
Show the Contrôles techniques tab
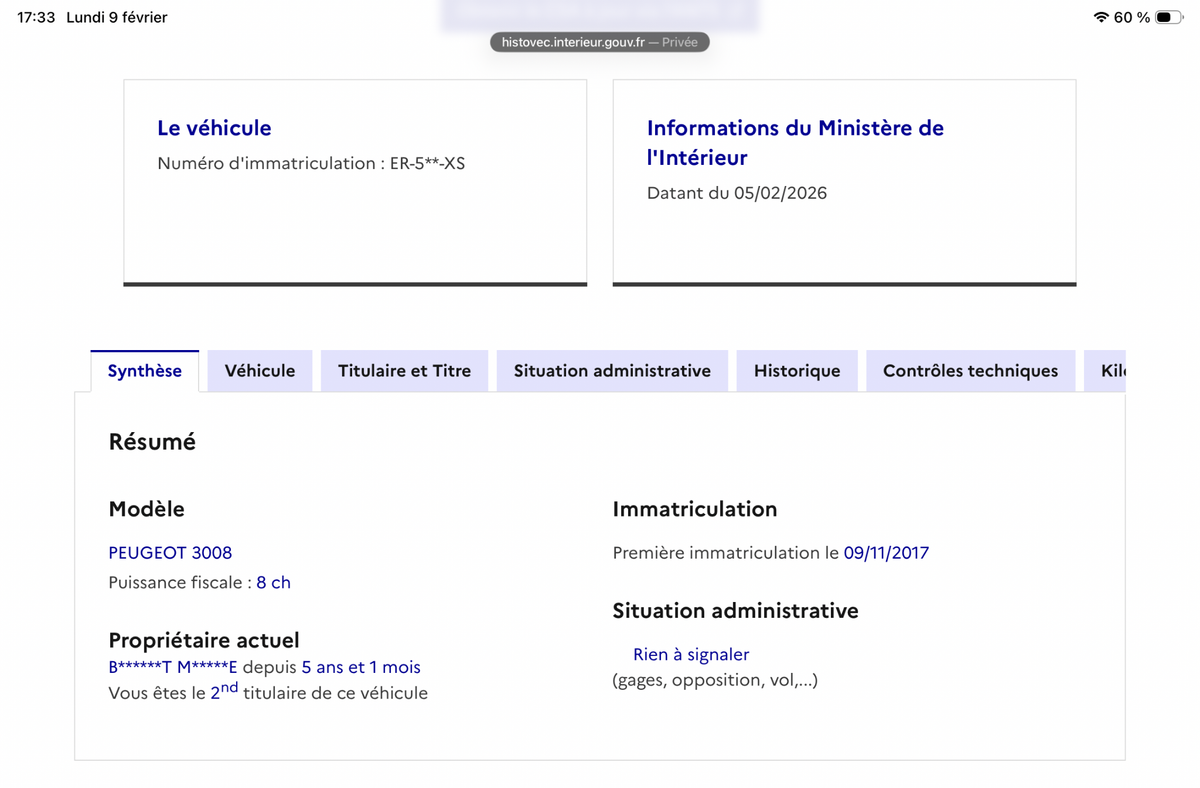pos(970,371)
